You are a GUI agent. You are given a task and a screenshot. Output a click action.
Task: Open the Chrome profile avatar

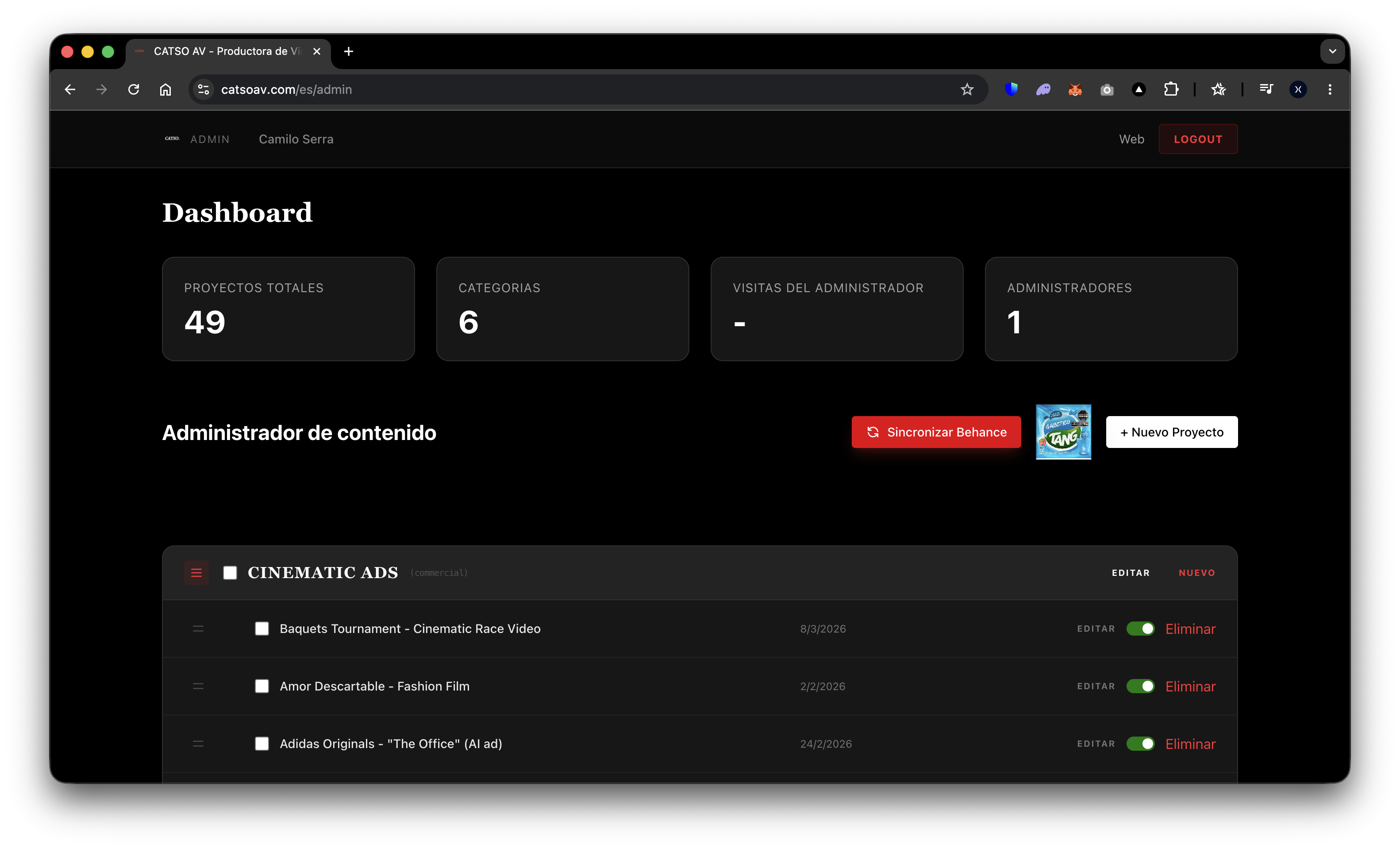pyautogui.click(x=1298, y=89)
